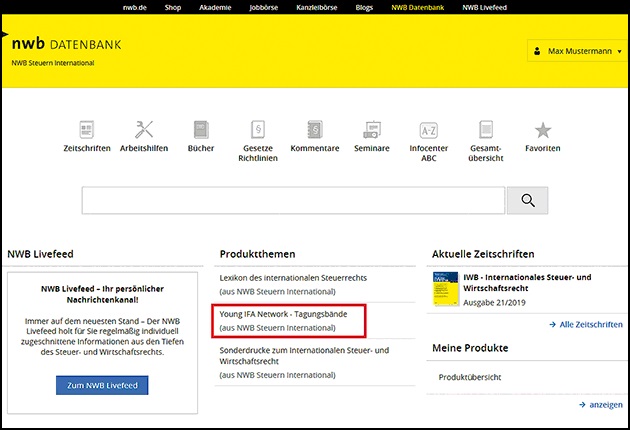Image resolution: width=630 pixels, height=430 pixels.
Task: Open the Infocenter ABC icon
Action: click(x=428, y=130)
